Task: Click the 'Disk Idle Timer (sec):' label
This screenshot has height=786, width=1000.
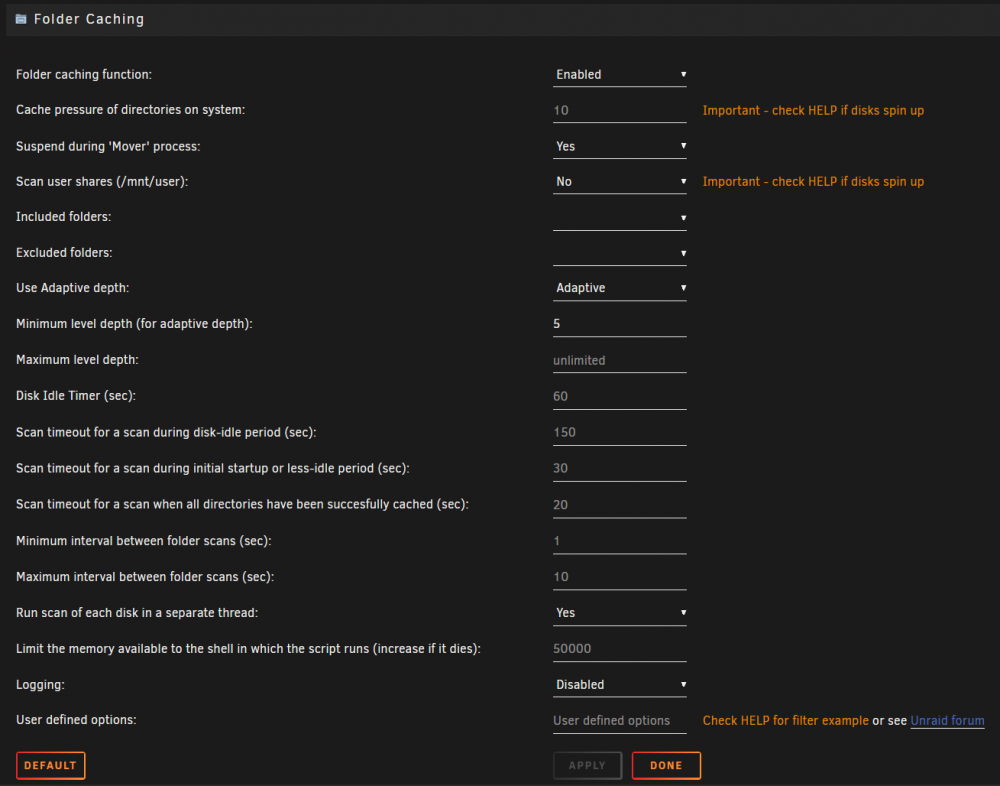Action: click(76, 396)
